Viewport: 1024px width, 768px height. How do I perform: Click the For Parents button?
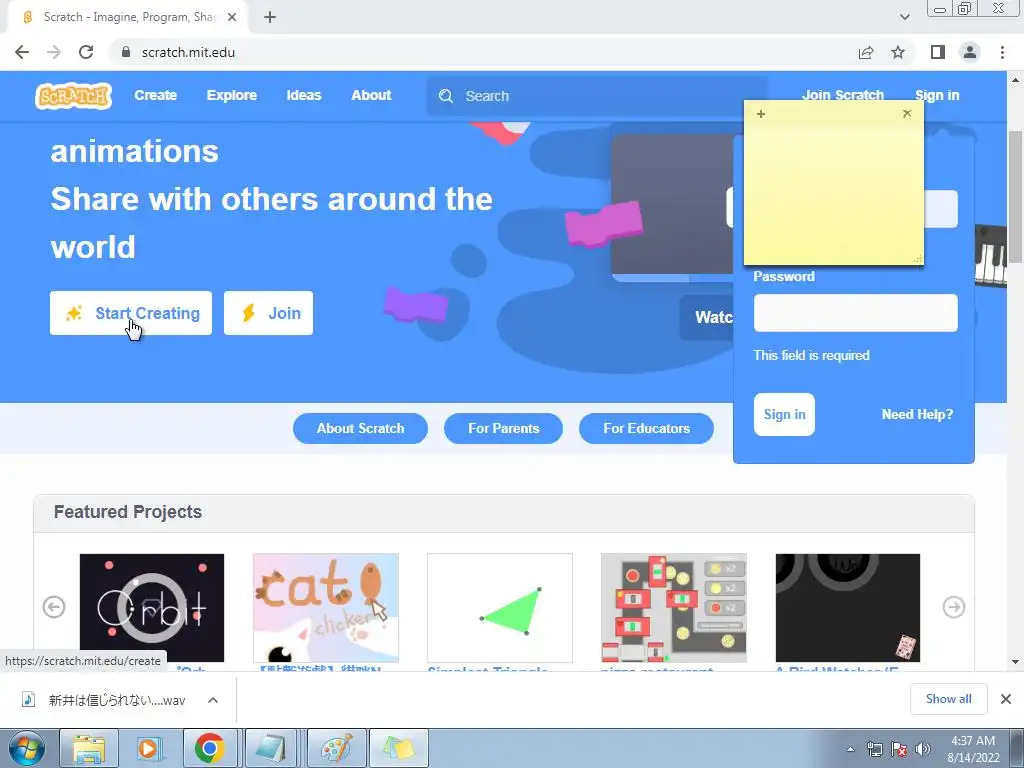504,428
